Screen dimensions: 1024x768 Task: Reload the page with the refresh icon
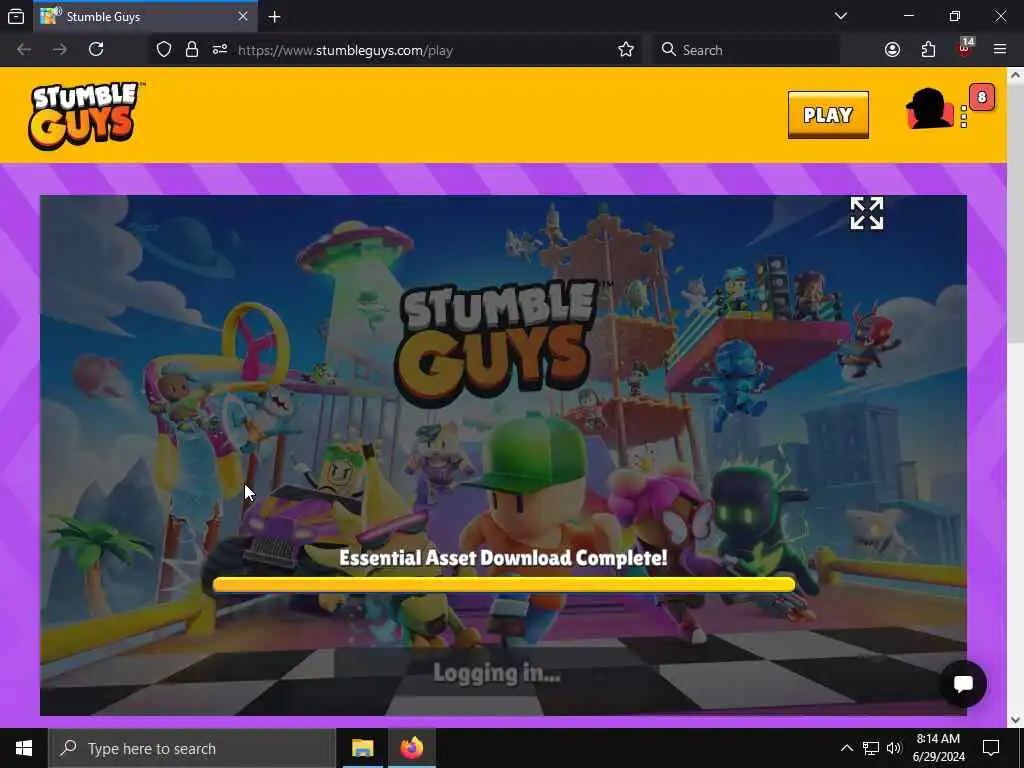[x=96, y=49]
